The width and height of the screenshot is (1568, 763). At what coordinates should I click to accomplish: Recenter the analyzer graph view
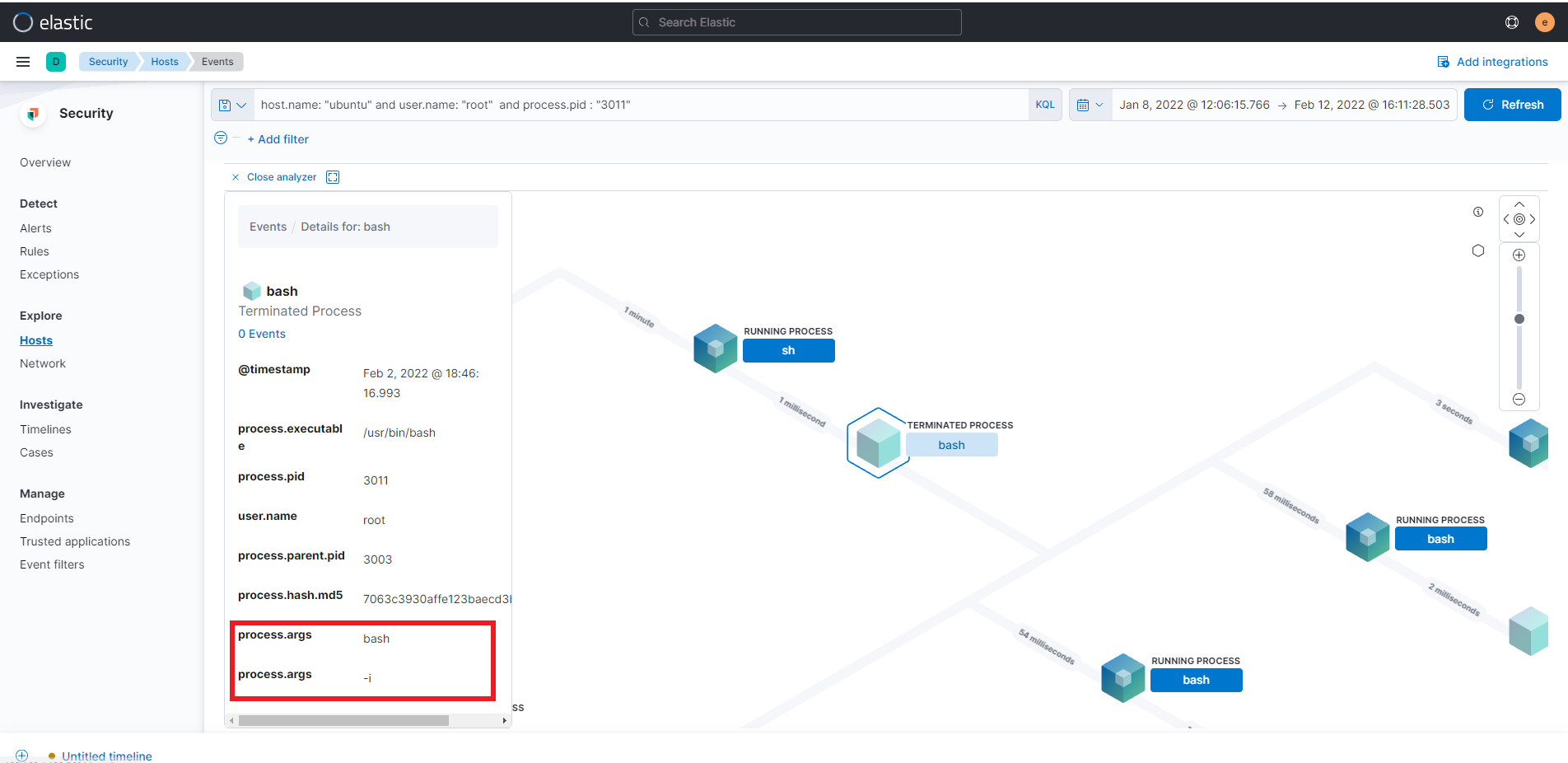1519,219
